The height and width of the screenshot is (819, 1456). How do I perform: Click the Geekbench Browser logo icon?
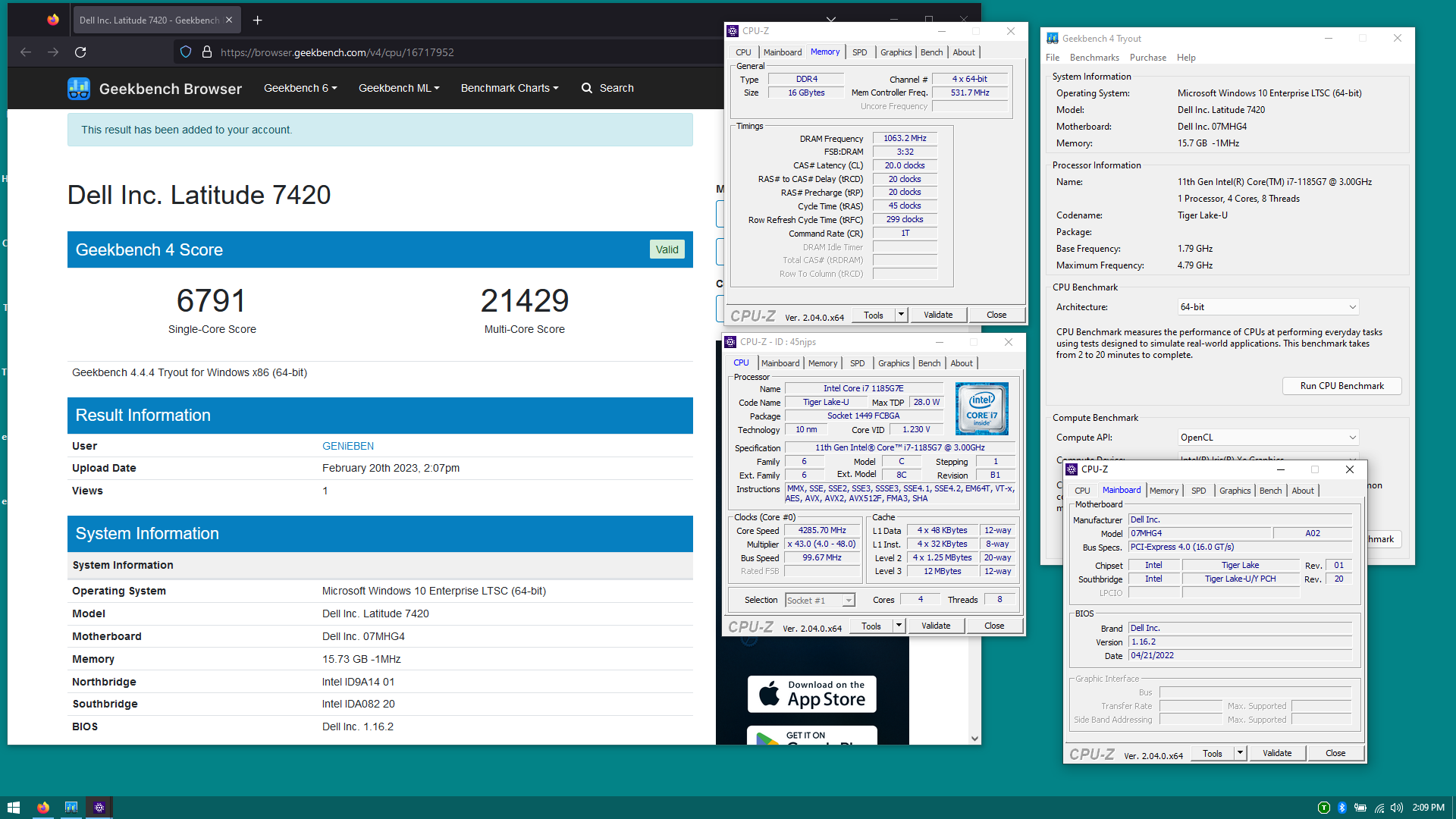pyautogui.click(x=79, y=89)
